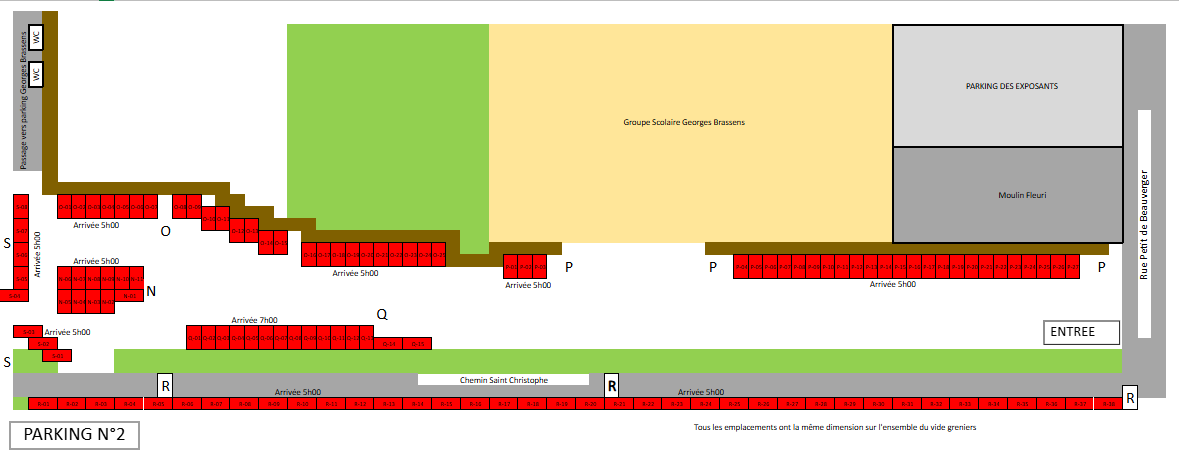1179x458 pixels.
Task: Click the lower WC box
Action: tap(35, 74)
